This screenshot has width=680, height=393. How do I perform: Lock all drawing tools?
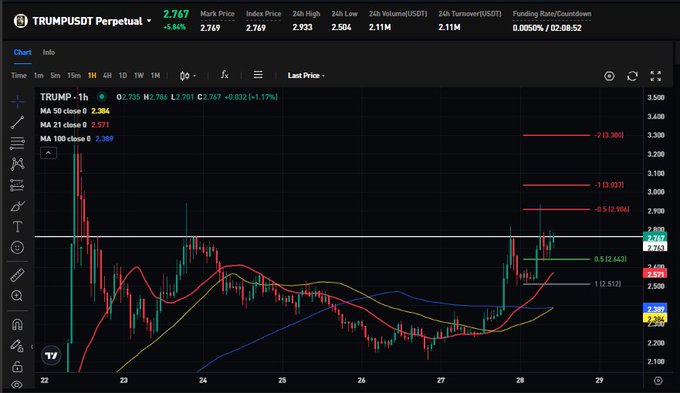tap(17, 367)
